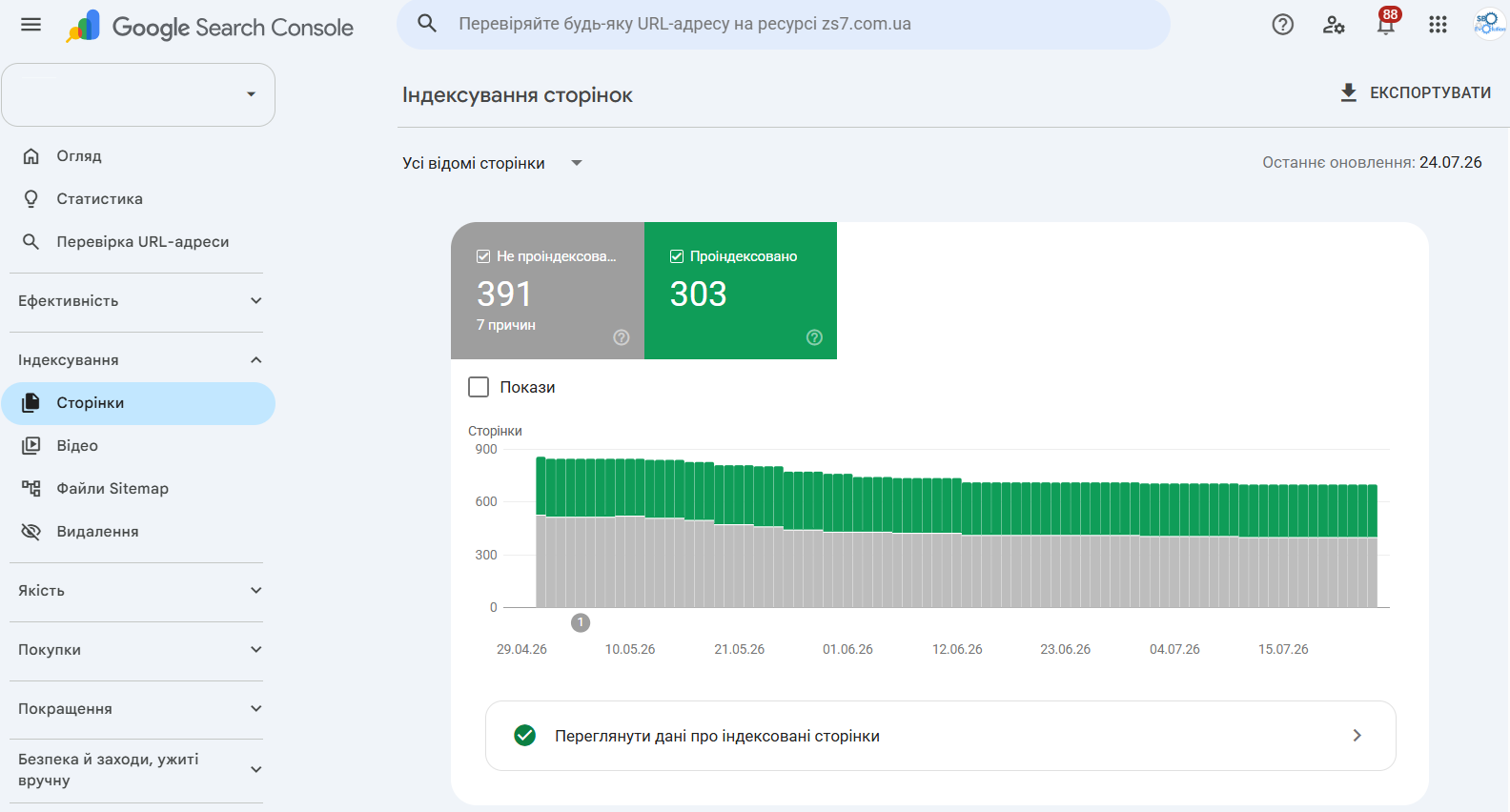Open the Файли Sitemap menu item
Viewport: 1510px width, 812px height.
coord(138,488)
